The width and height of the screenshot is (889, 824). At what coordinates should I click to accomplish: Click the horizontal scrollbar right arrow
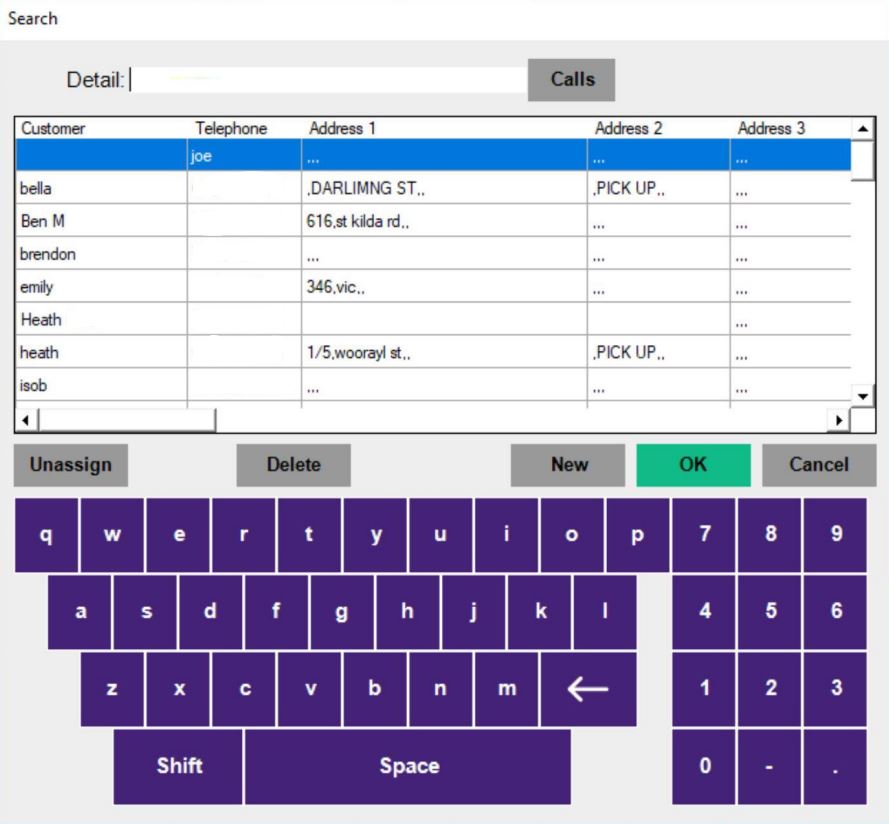[839, 420]
